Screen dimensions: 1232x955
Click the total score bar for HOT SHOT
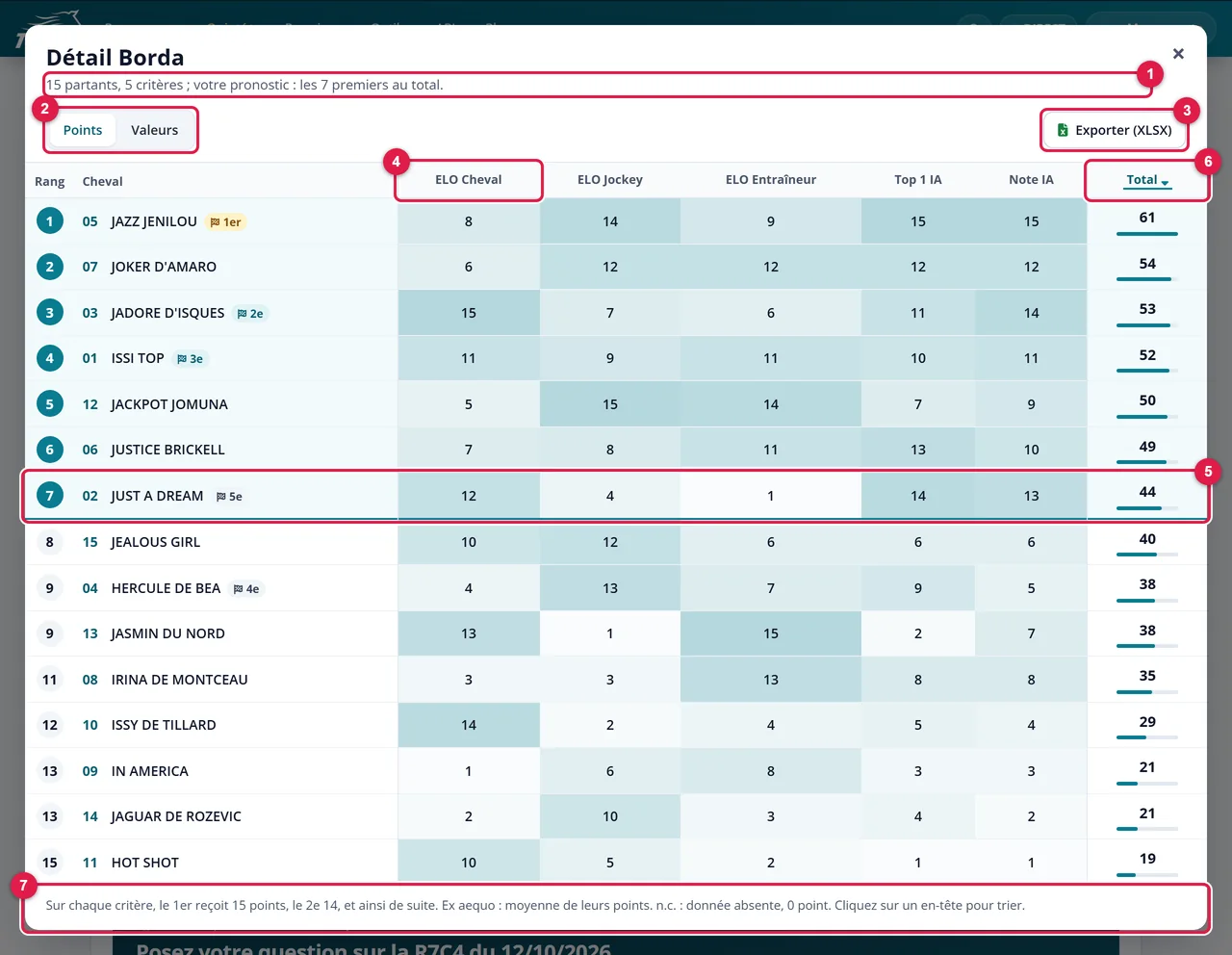pyautogui.click(x=1147, y=875)
